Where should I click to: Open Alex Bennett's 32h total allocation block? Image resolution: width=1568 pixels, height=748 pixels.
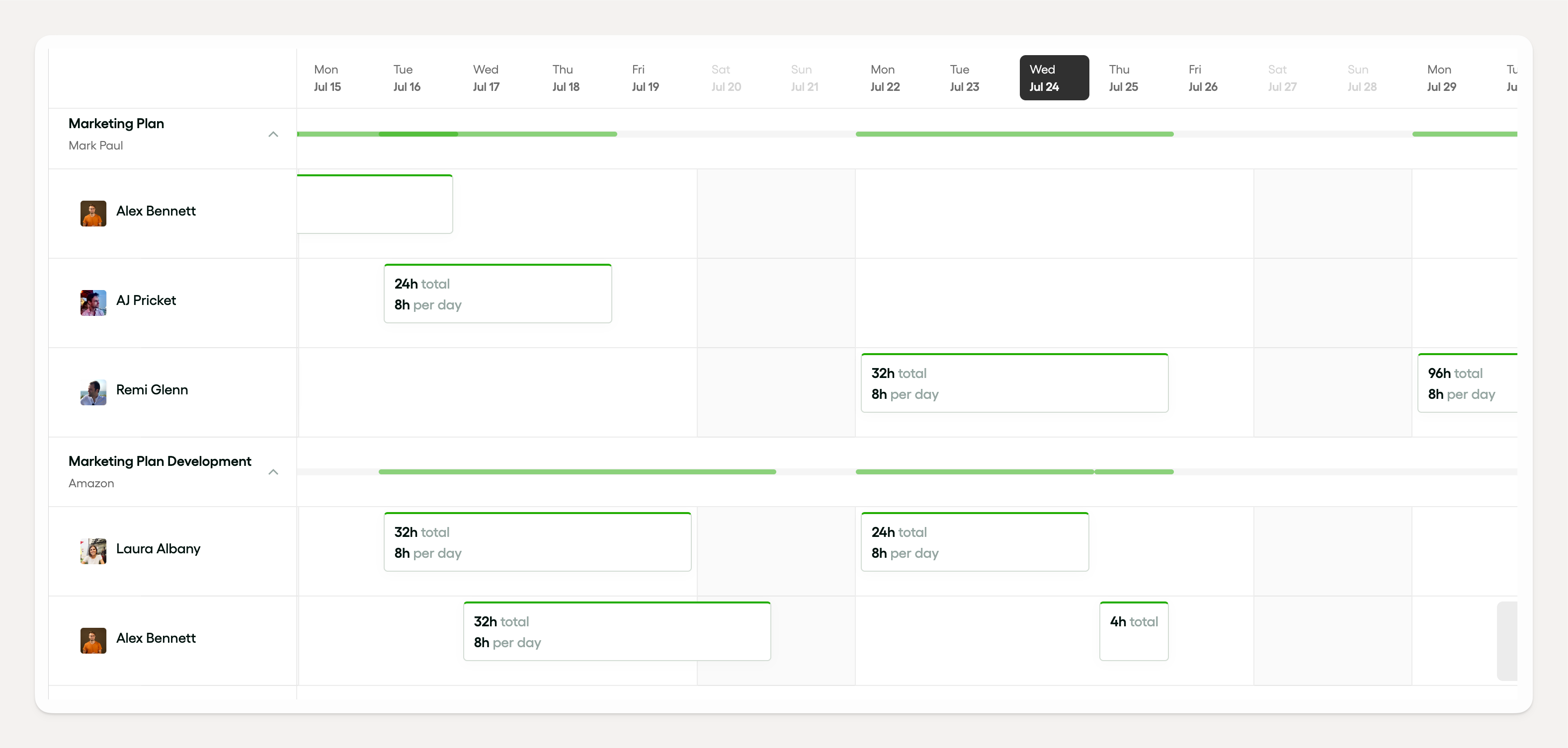[617, 632]
